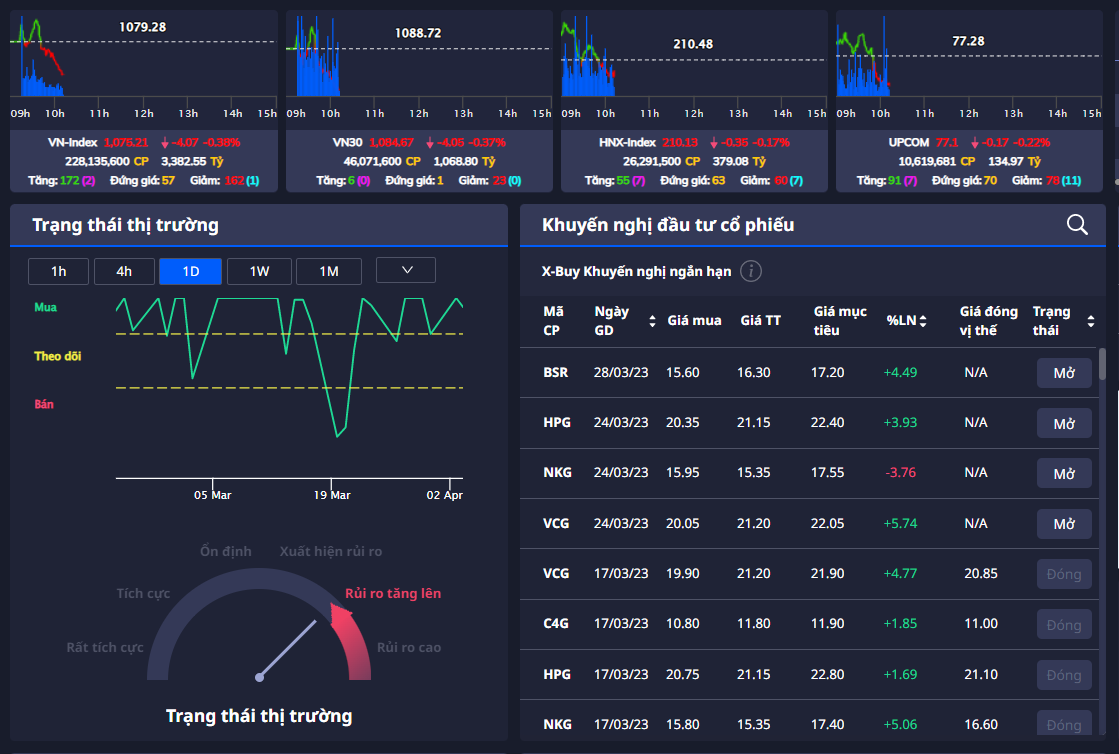Open the VN30 mini chart
This screenshot has height=754, width=1119.
(x=419, y=60)
